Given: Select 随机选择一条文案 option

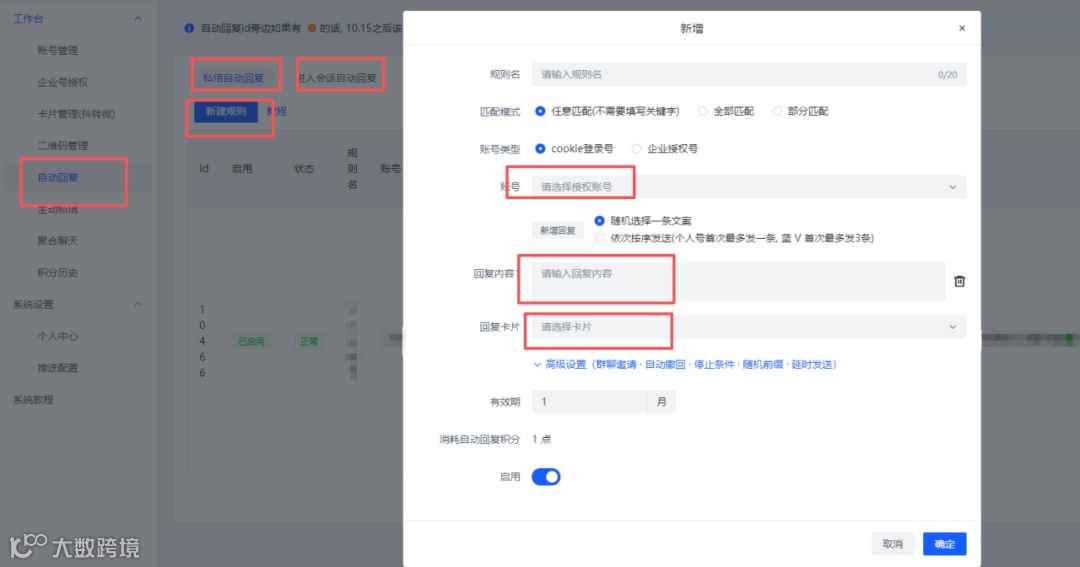Looking at the screenshot, I should coord(599,220).
